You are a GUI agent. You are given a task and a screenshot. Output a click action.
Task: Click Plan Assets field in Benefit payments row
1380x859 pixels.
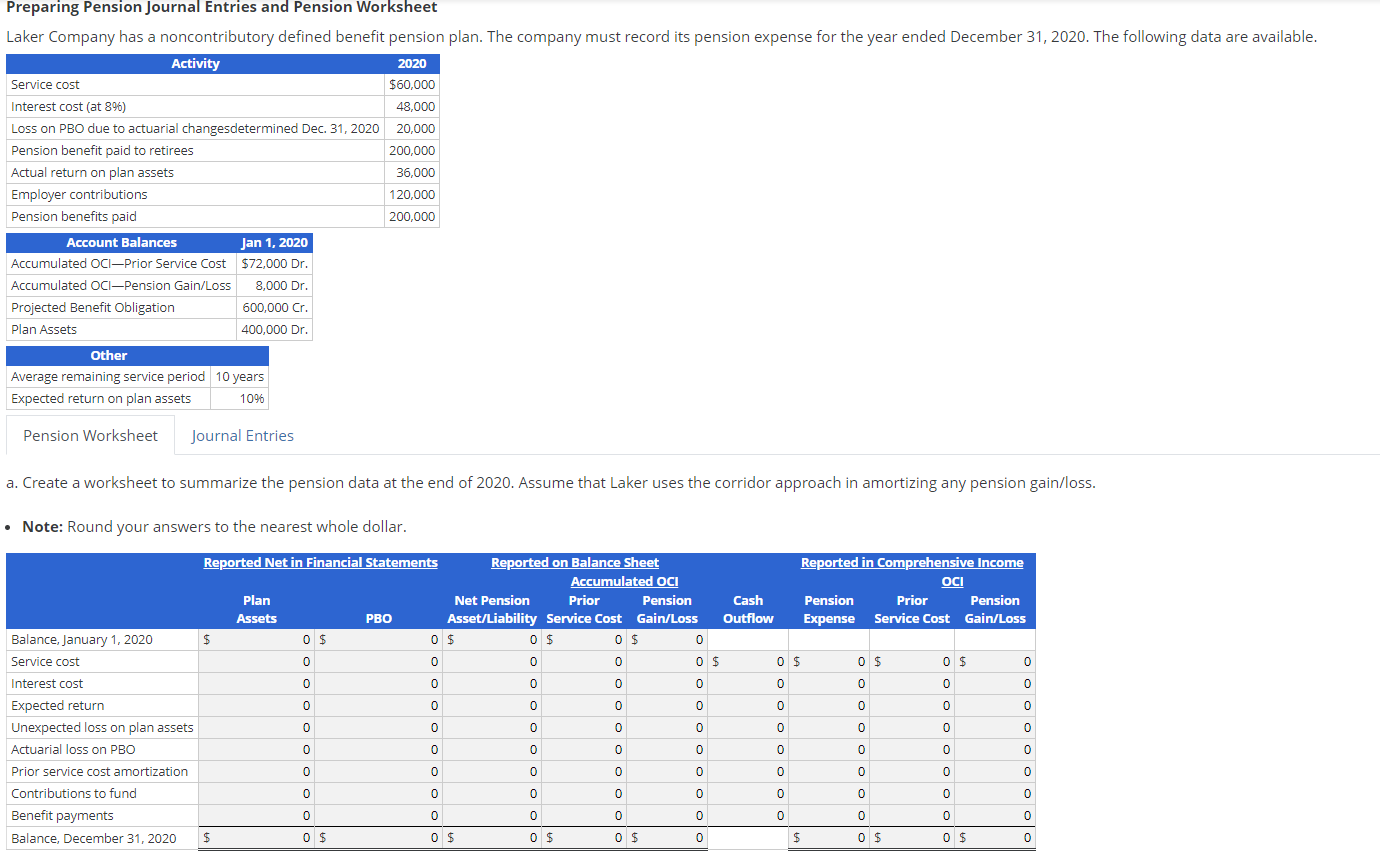click(x=255, y=816)
